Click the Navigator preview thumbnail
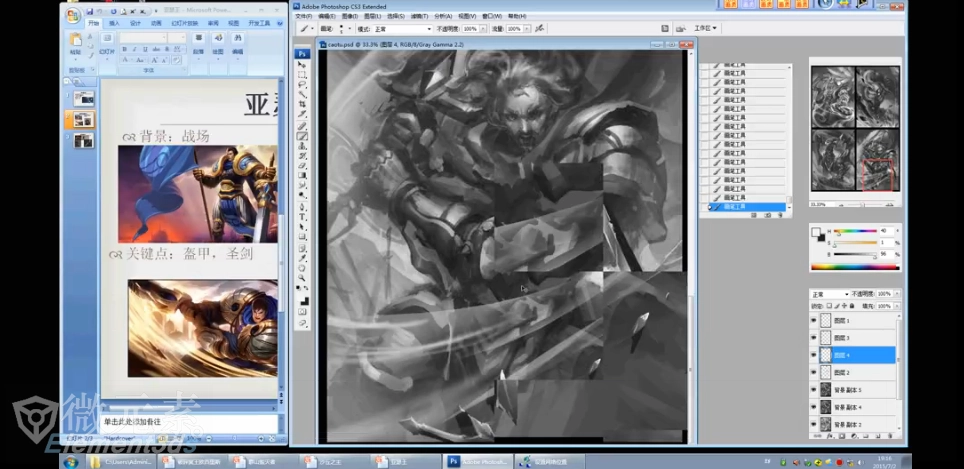Screen dimensions: 964x469 click(854, 127)
